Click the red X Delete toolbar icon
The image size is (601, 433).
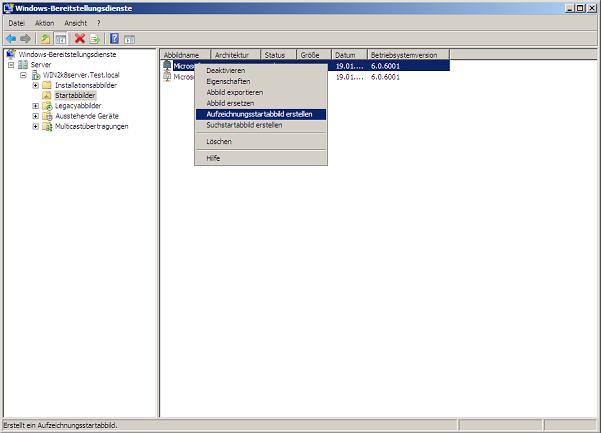point(80,38)
